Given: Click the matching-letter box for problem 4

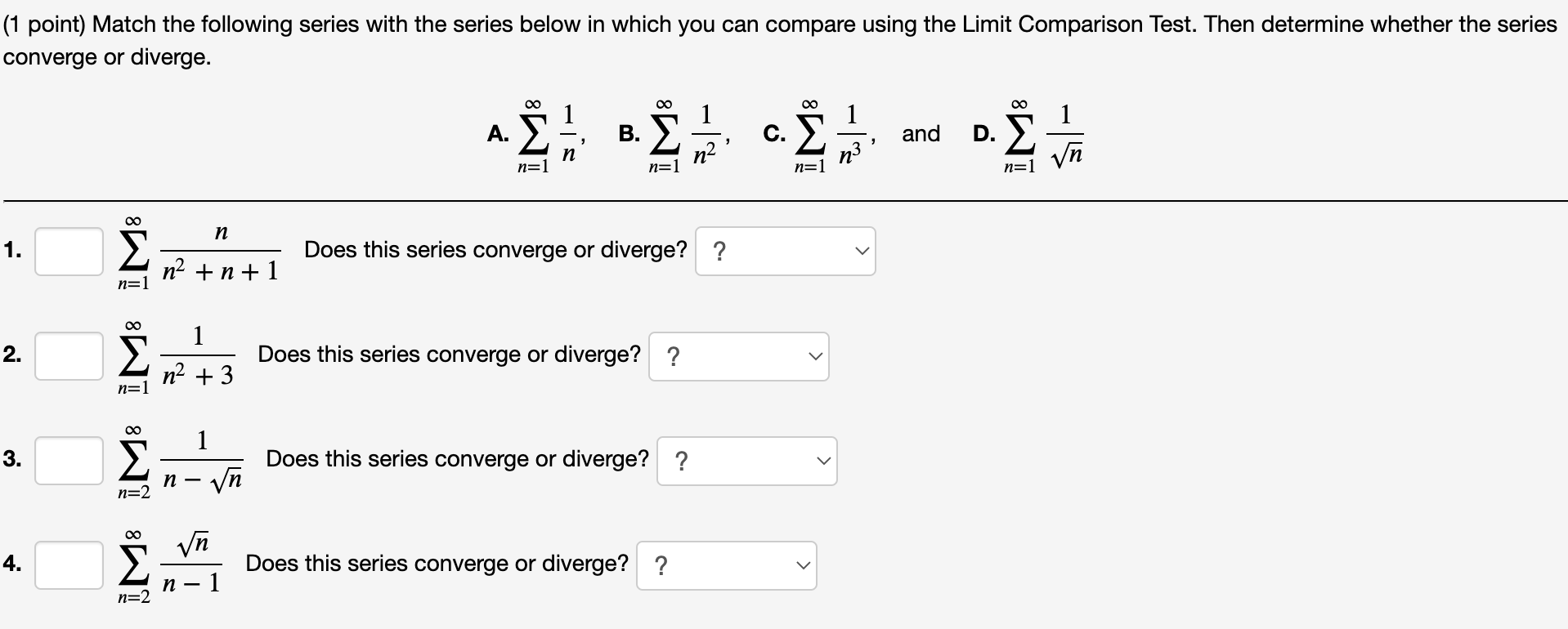Looking at the screenshot, I should [69, 564].
